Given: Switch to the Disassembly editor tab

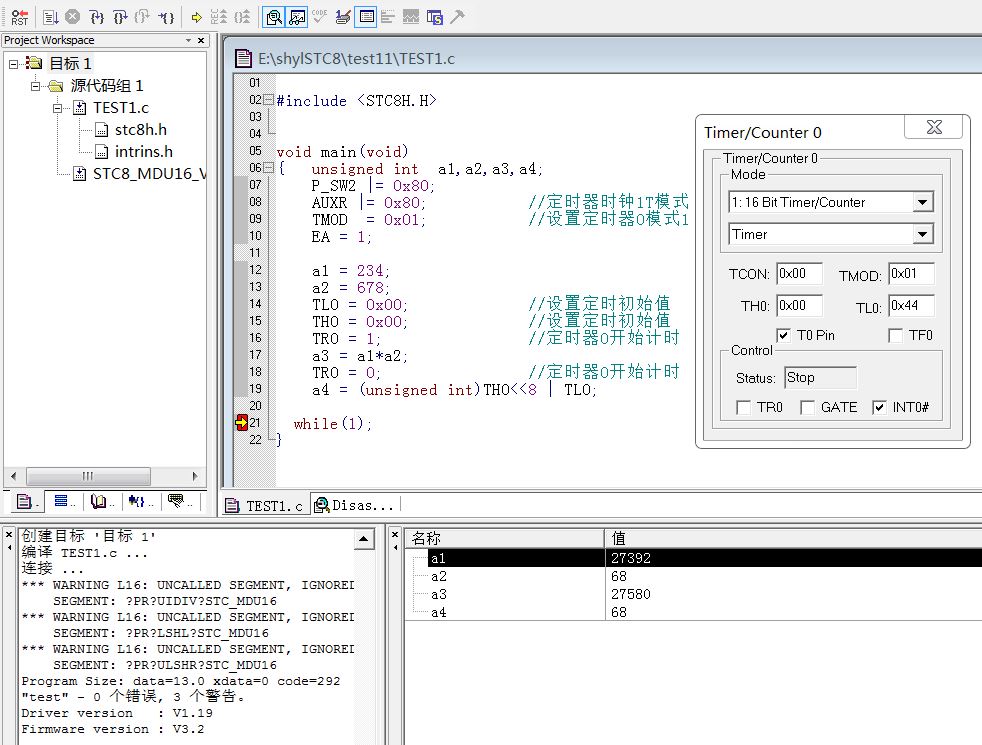Looking at the screenshot, I should 354,505.
